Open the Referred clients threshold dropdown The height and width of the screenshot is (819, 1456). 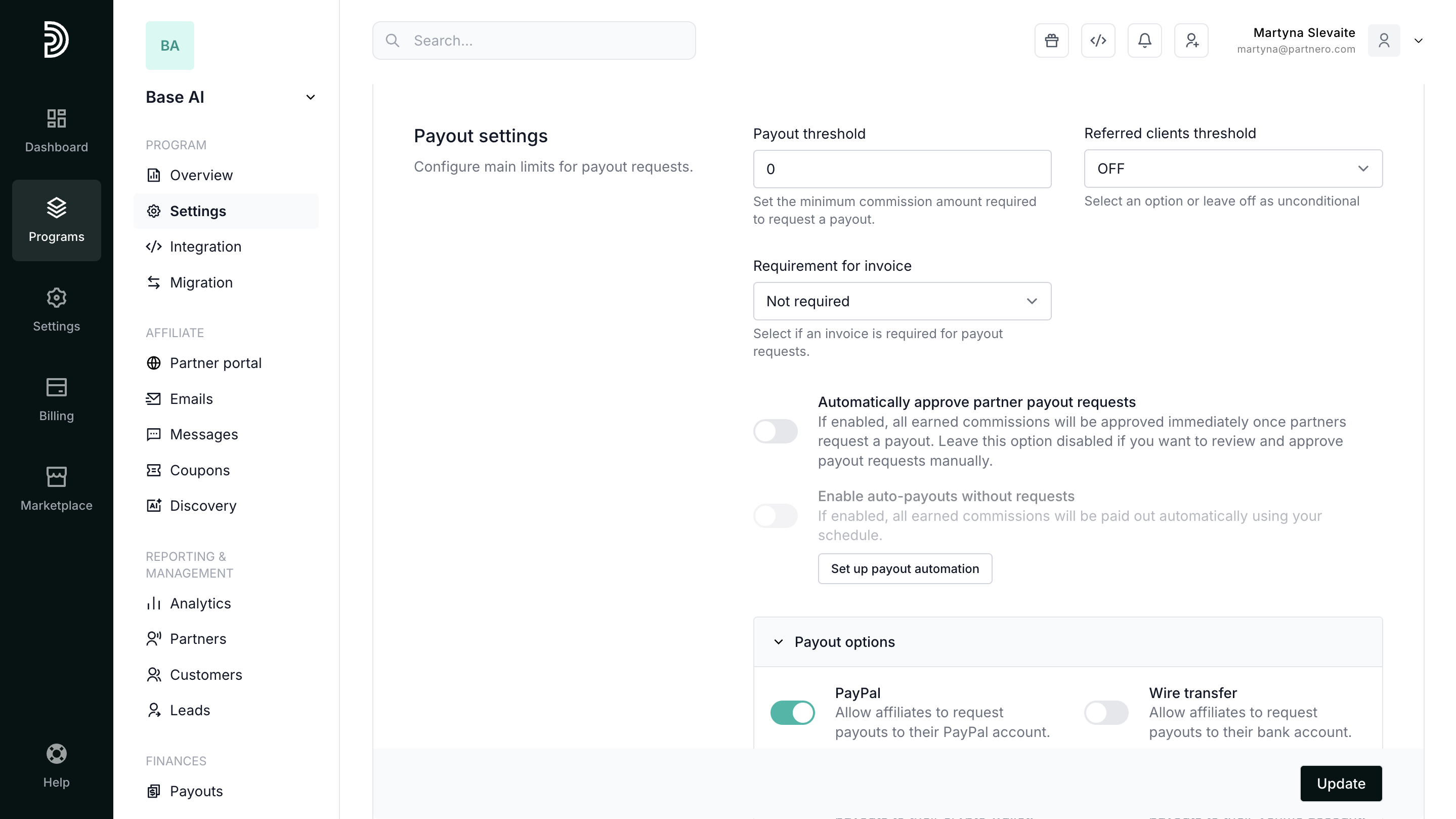(1233, 169)
